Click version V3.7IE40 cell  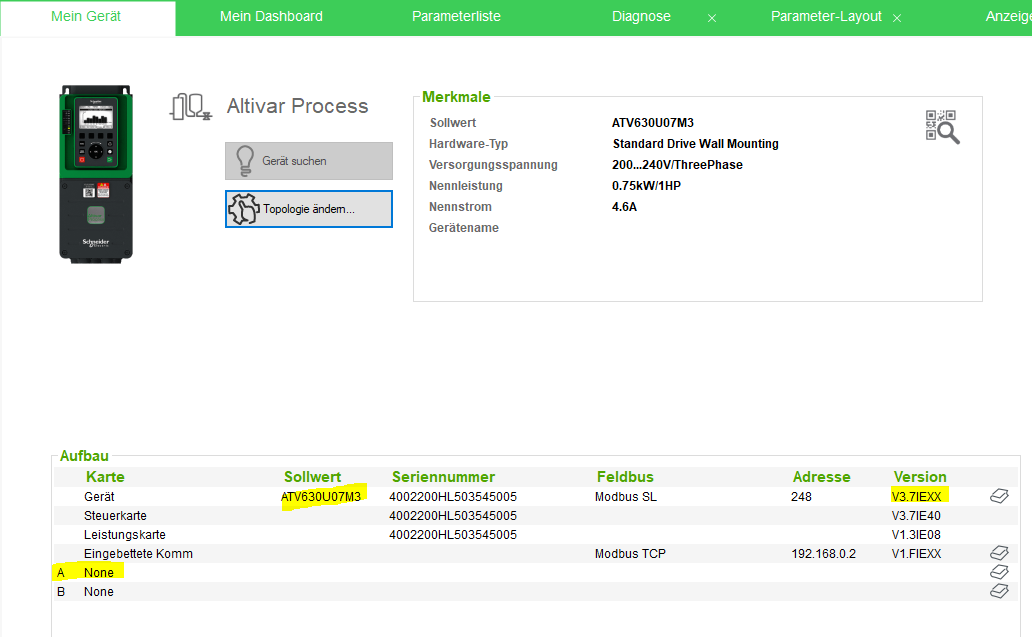click(916, 516)
